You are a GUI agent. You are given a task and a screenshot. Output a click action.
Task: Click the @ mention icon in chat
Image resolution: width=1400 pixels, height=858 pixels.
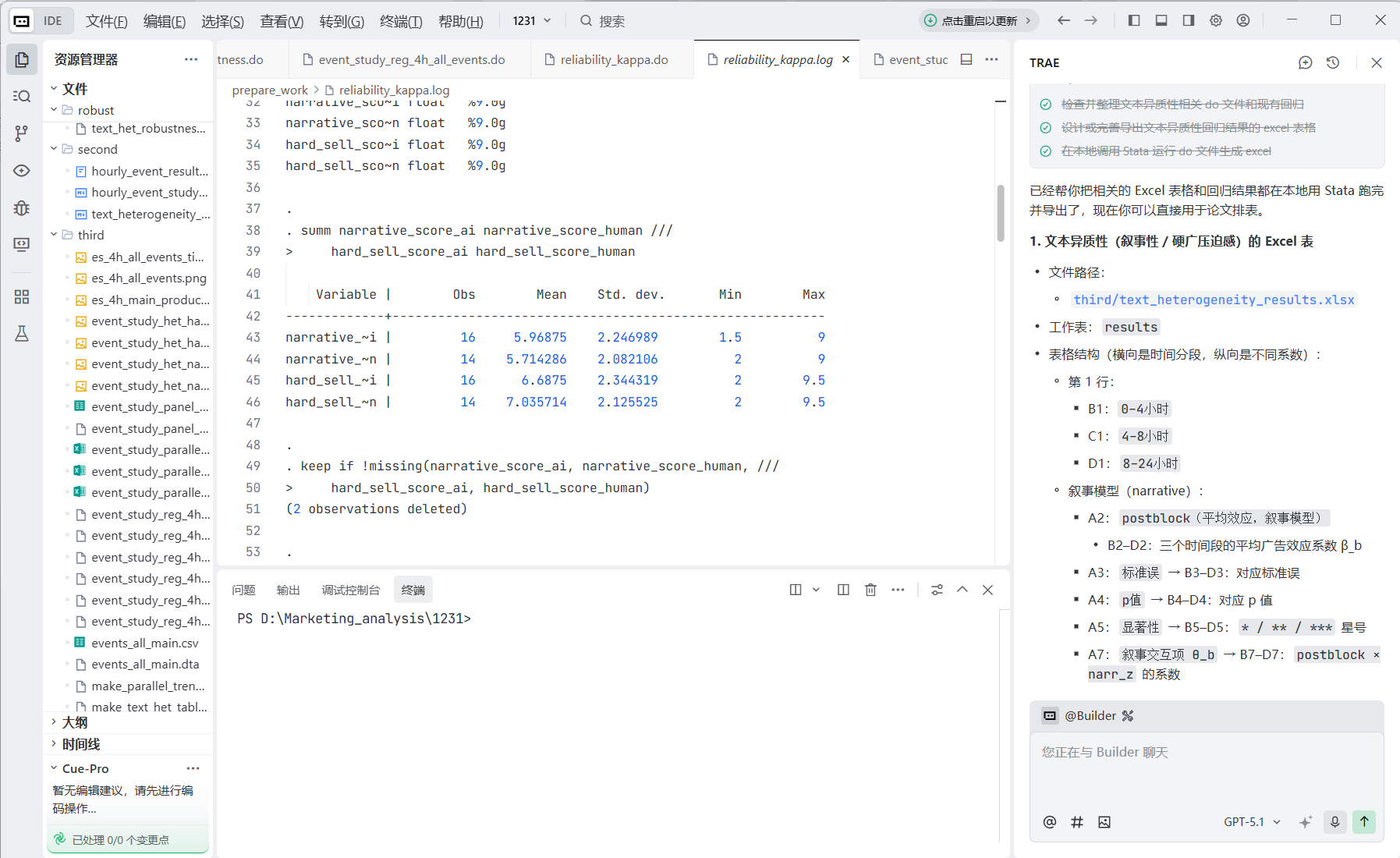point(1049,822)
